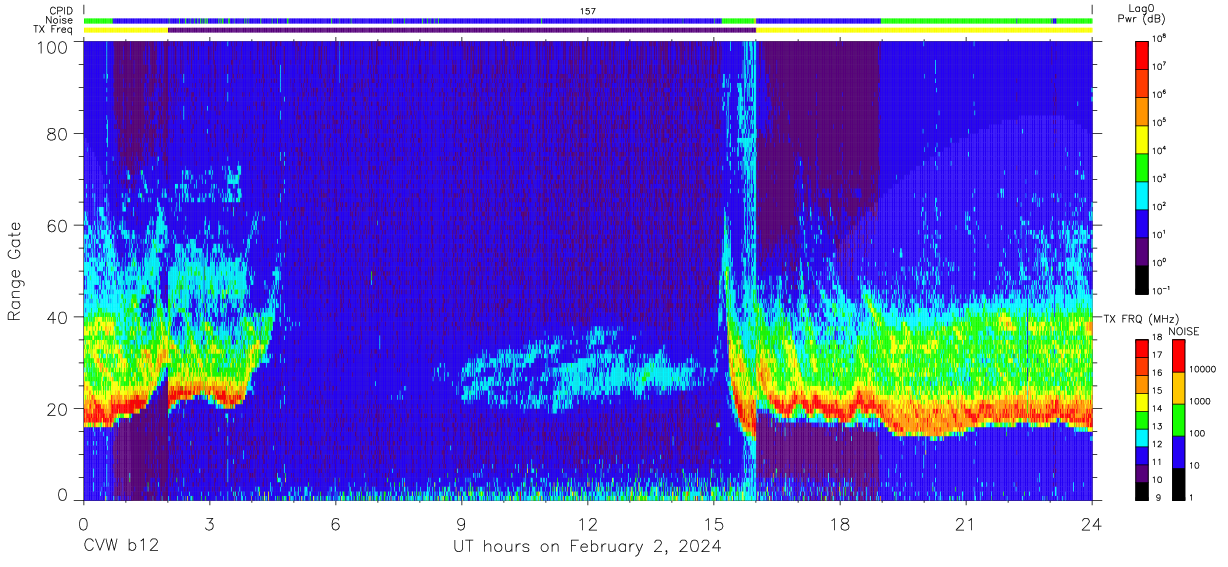
Task: Click the UT hours on February 2, 2024 title
Action: coord(587,546)
